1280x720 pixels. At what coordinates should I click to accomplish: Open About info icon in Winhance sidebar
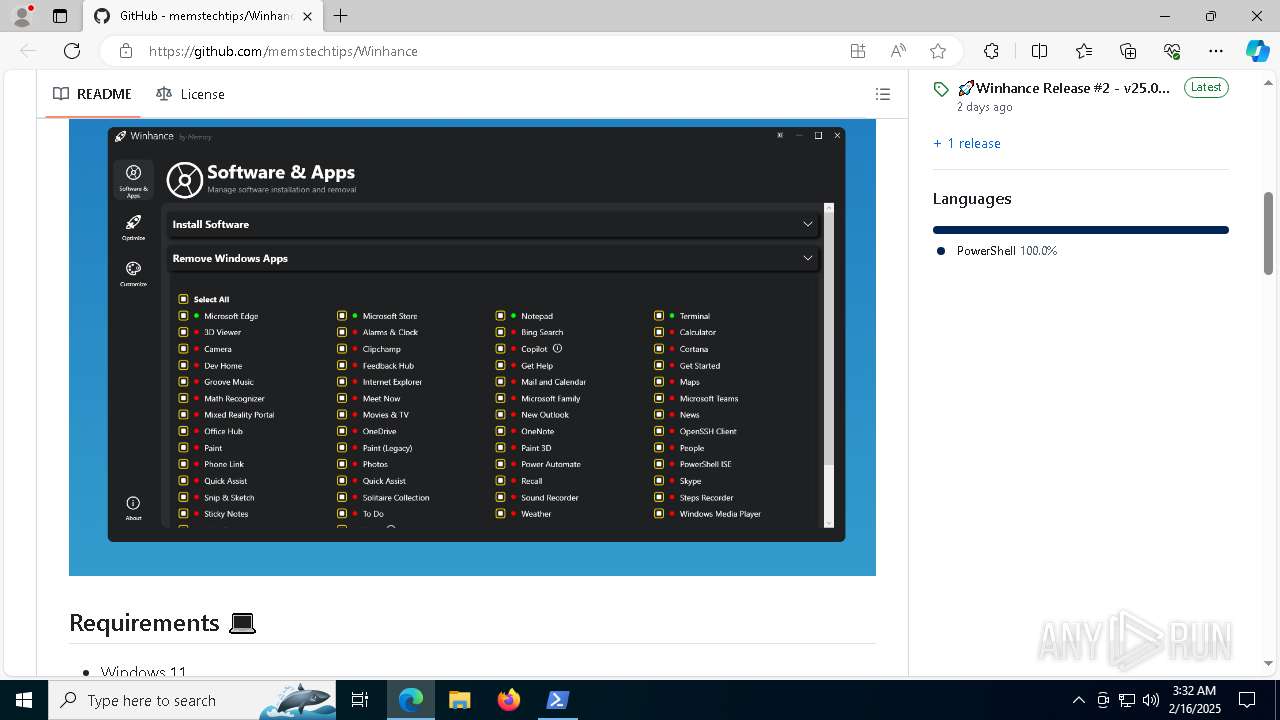[133, 508]
